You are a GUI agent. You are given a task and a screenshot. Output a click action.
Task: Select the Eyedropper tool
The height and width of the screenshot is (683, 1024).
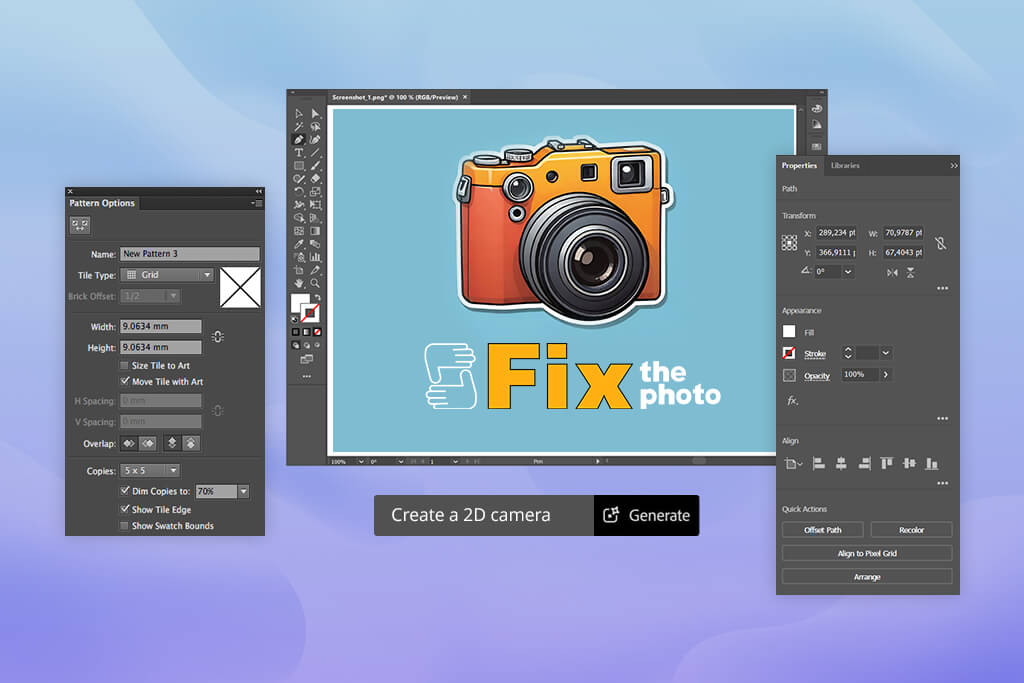point(298,244)
